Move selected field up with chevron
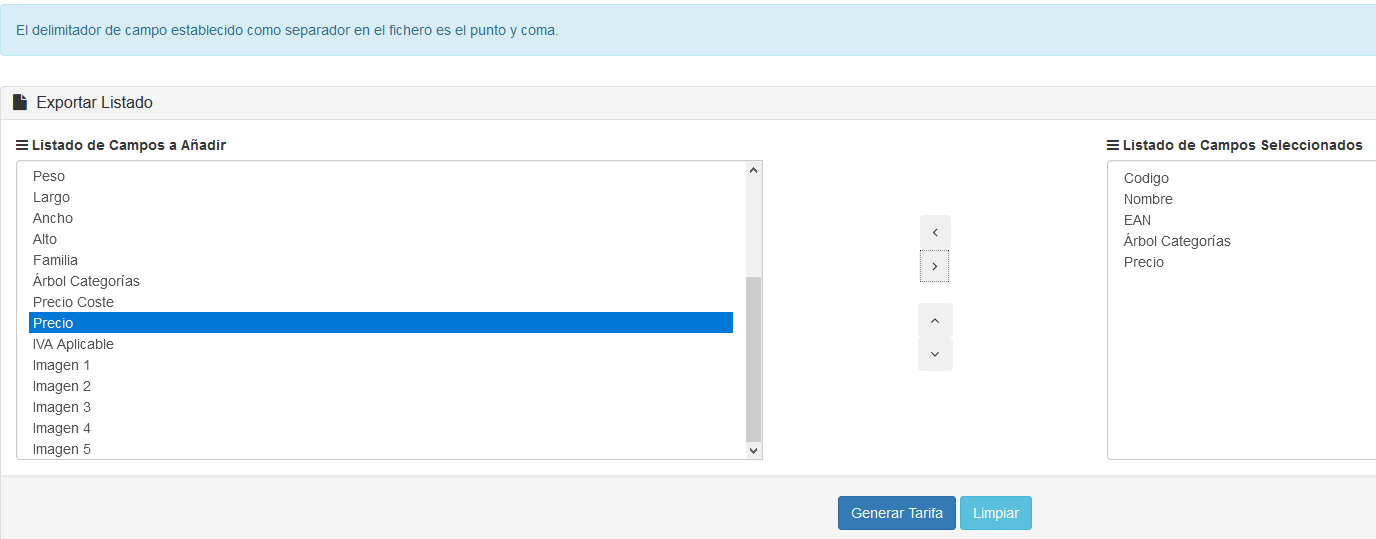The image size is (1376, 539). 935,321
